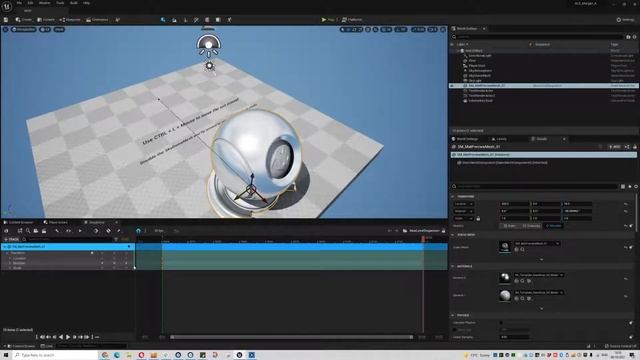Click Outliner settings gear icon

[634, 37]
